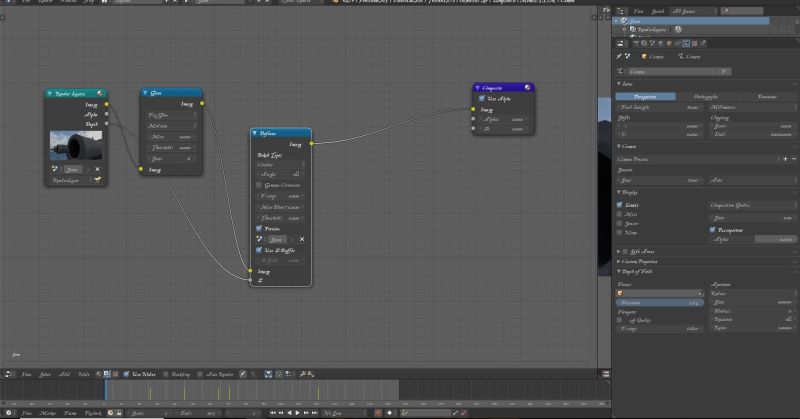Expand the Safe Areas panel
The image size is (800, 419).
click(619, 252)
